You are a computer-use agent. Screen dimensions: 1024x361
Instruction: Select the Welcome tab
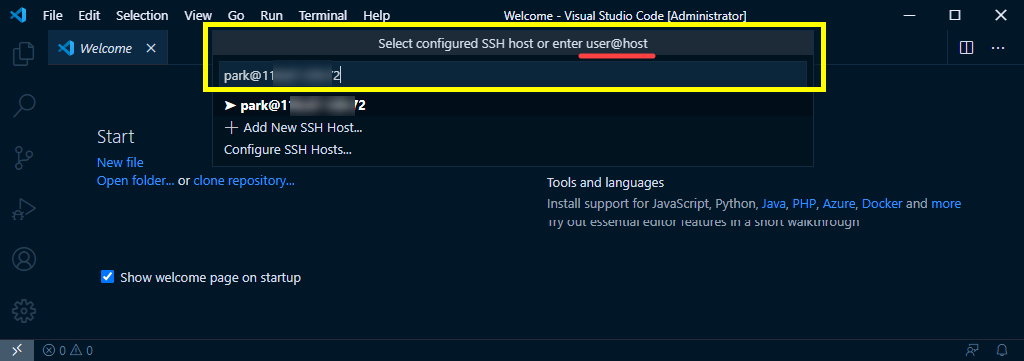(108, 48)
